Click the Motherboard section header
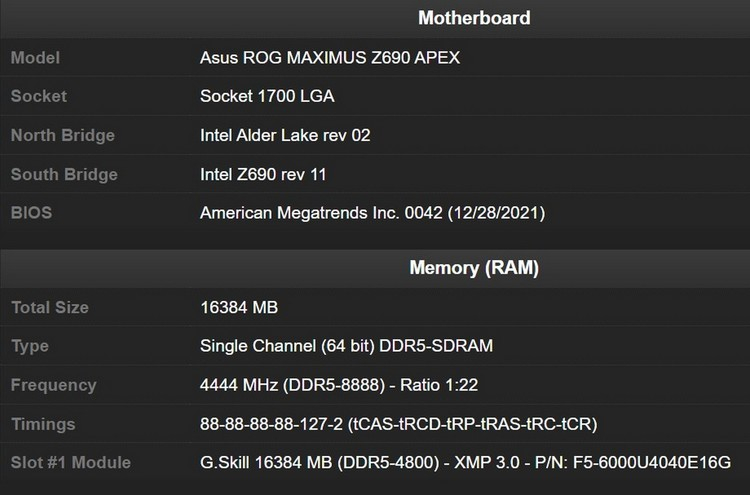 coord(473,18)
